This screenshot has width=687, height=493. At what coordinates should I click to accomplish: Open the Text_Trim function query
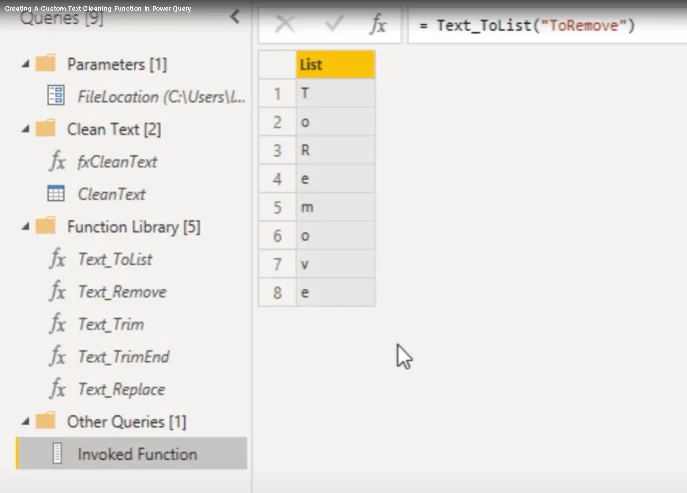click(111, 324)
